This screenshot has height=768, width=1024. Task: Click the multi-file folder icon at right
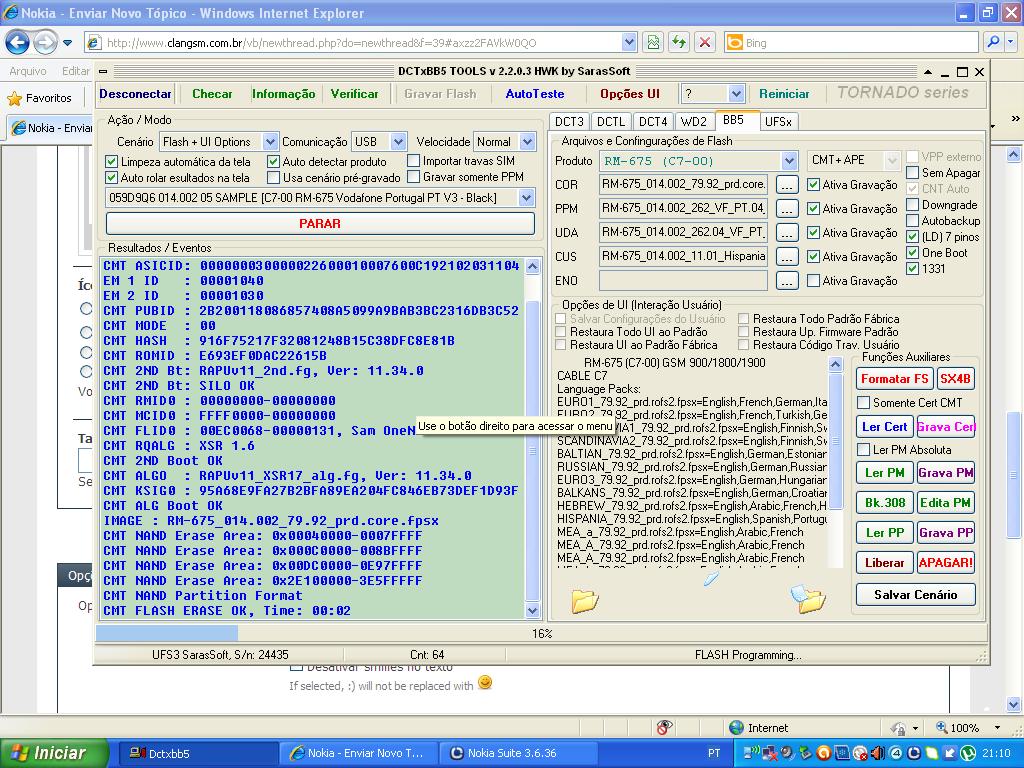coord(808,598)
